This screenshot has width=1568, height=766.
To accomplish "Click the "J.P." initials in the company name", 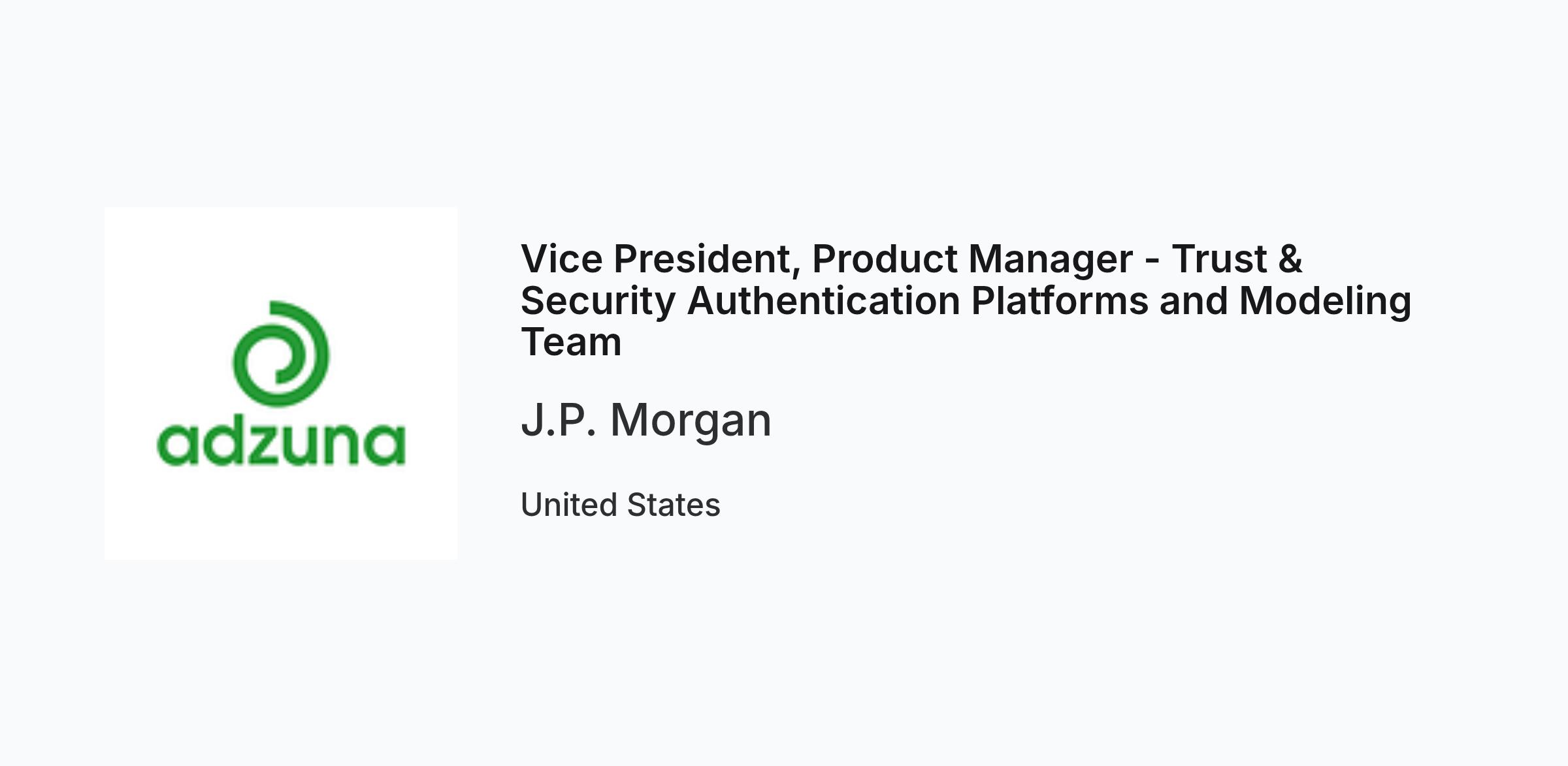I will [559, 420].
